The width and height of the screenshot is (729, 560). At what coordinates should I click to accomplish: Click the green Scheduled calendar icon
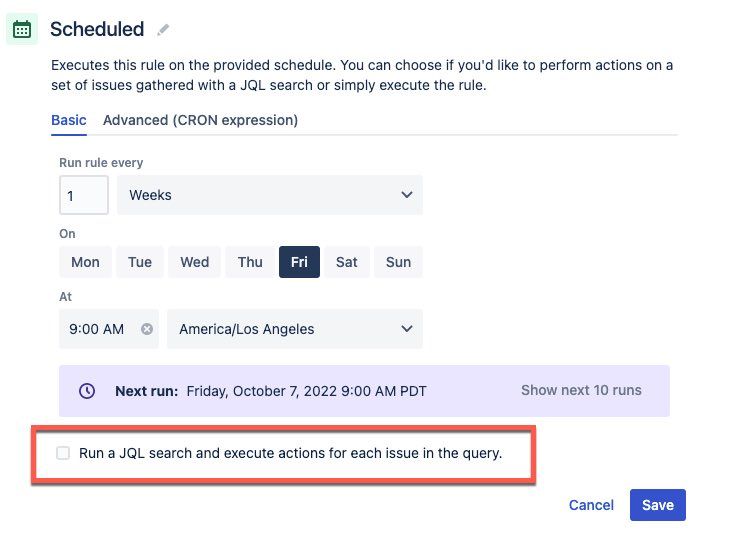tap(21, 30)
